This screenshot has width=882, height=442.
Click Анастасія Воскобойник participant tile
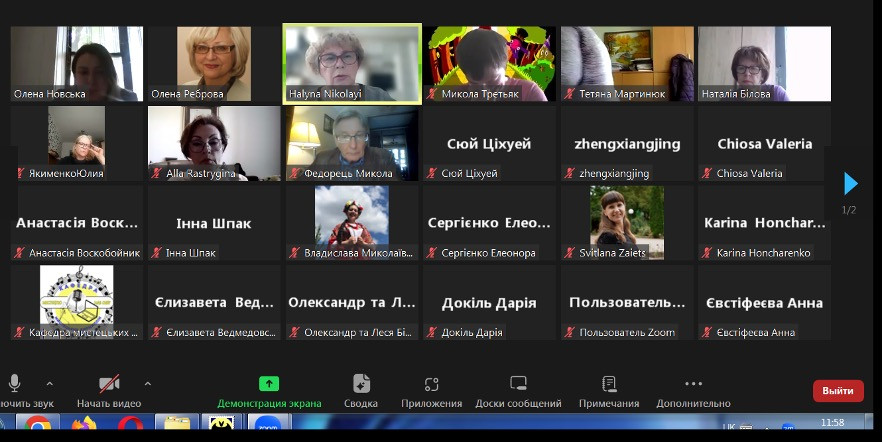coord(77,223)
